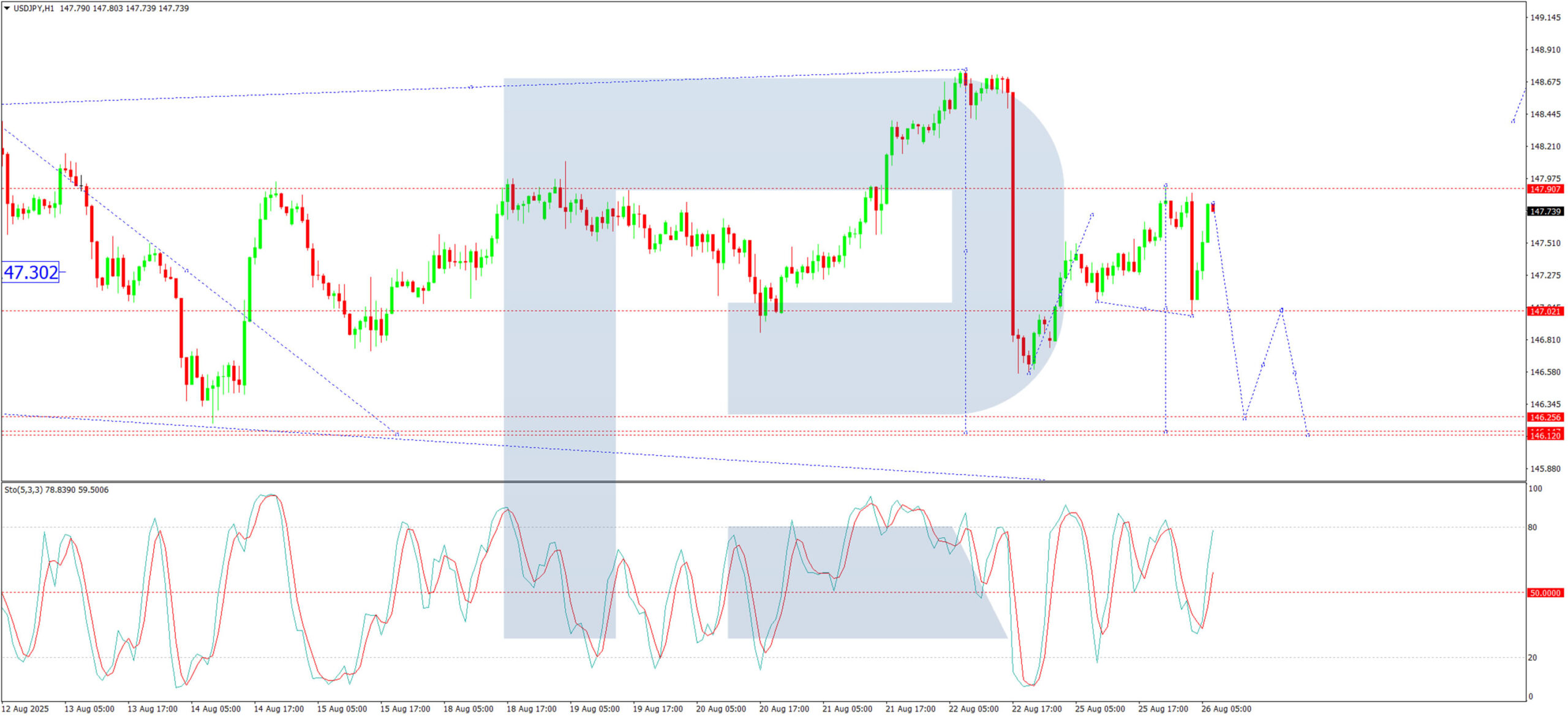1568x717 pixels.
Task: Click the 18 Aug 17:00 time label
Action: (x=531, y=709)
